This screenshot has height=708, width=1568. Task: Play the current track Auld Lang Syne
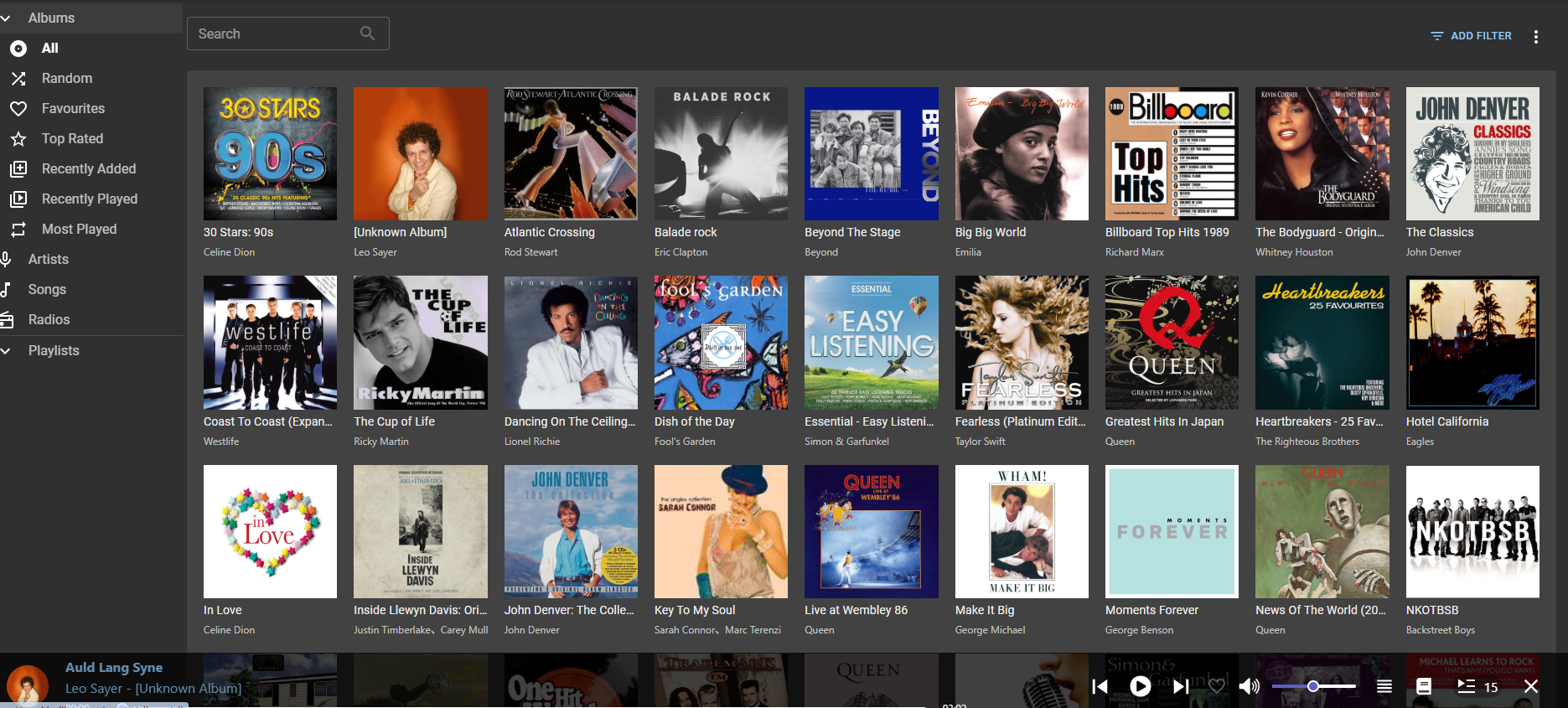click(x=1140, y=686)
